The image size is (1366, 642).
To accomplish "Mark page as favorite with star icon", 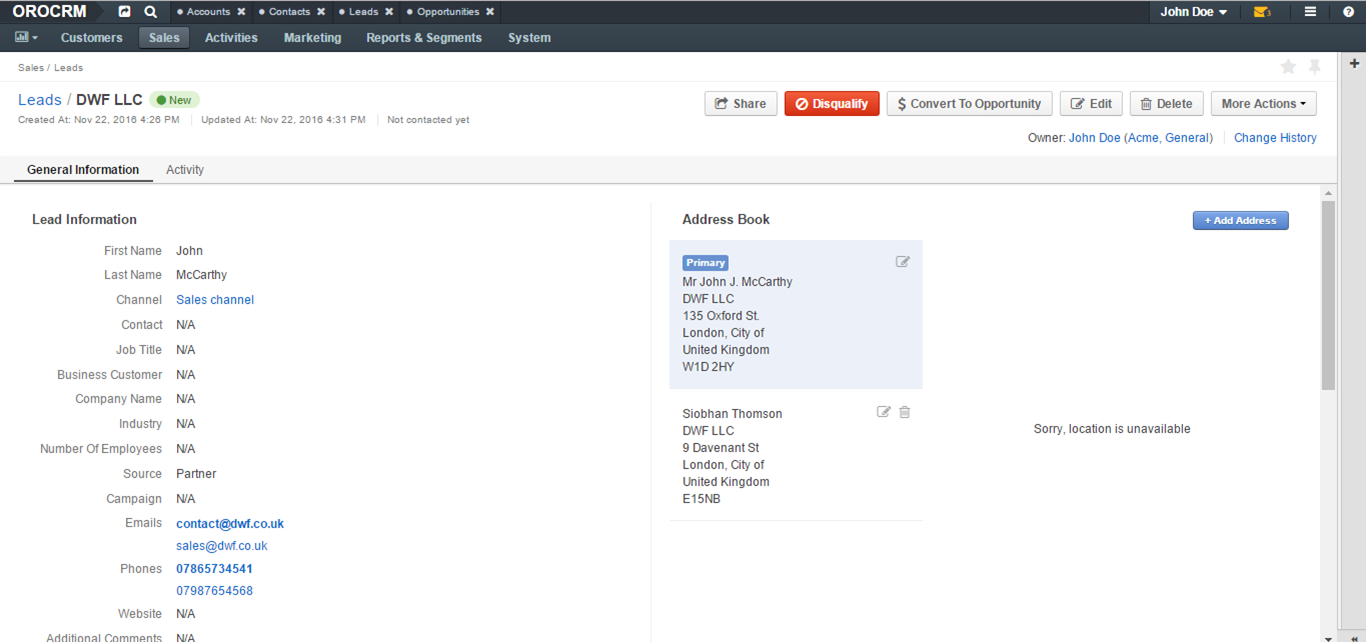I will [1288, 67].
